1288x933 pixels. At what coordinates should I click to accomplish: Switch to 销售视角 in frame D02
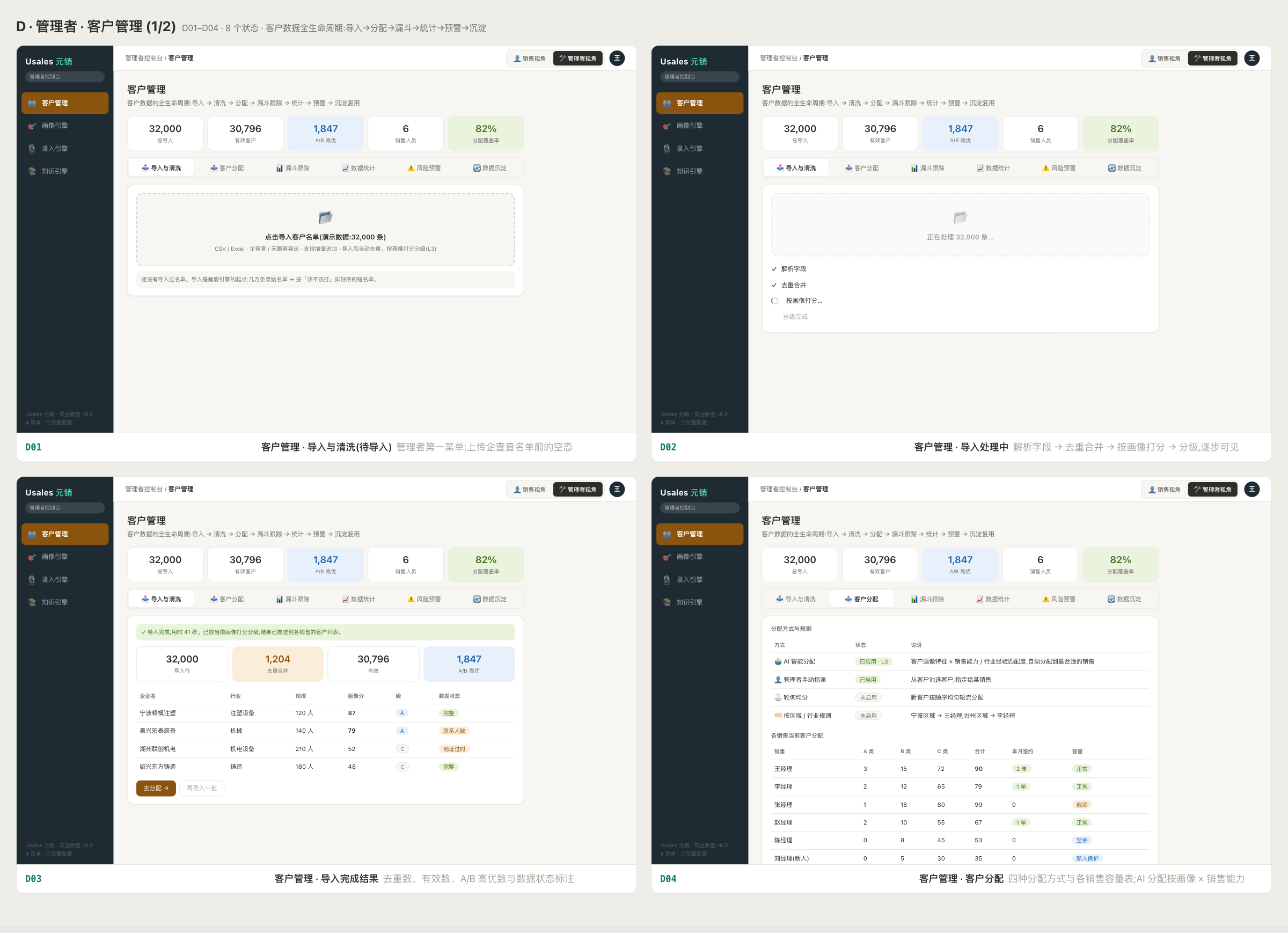click(1165, 59)
